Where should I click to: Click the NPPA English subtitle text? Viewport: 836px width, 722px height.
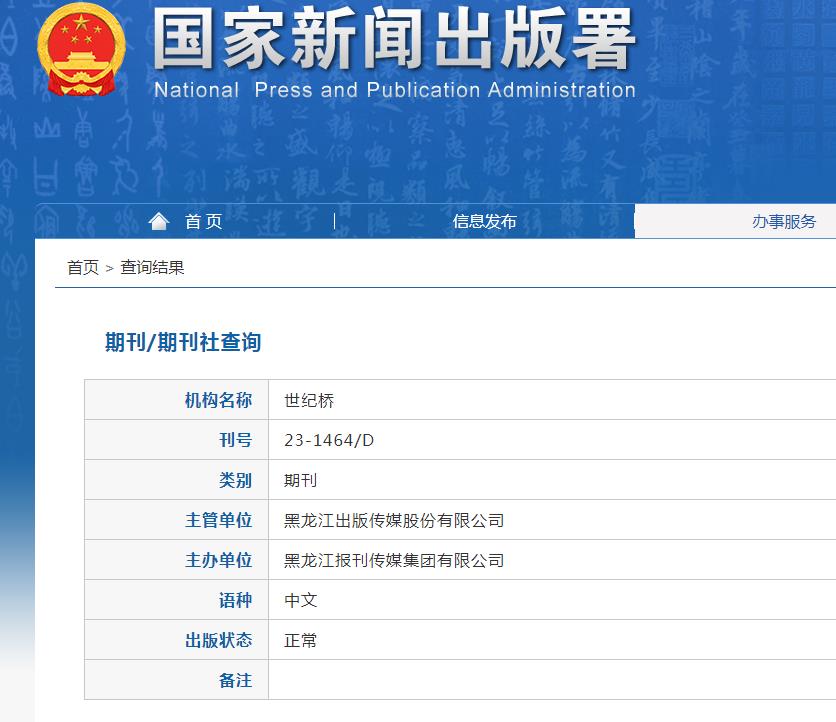point(392,90)
